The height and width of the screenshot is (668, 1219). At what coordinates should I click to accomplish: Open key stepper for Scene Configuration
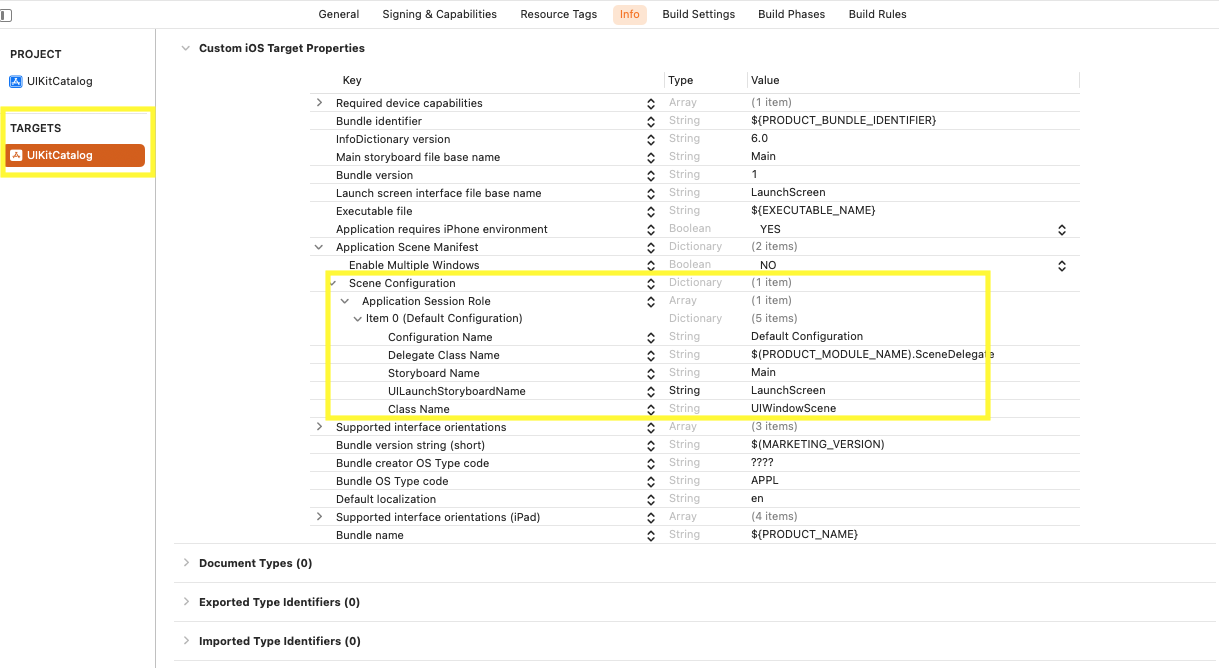point(651,283)
